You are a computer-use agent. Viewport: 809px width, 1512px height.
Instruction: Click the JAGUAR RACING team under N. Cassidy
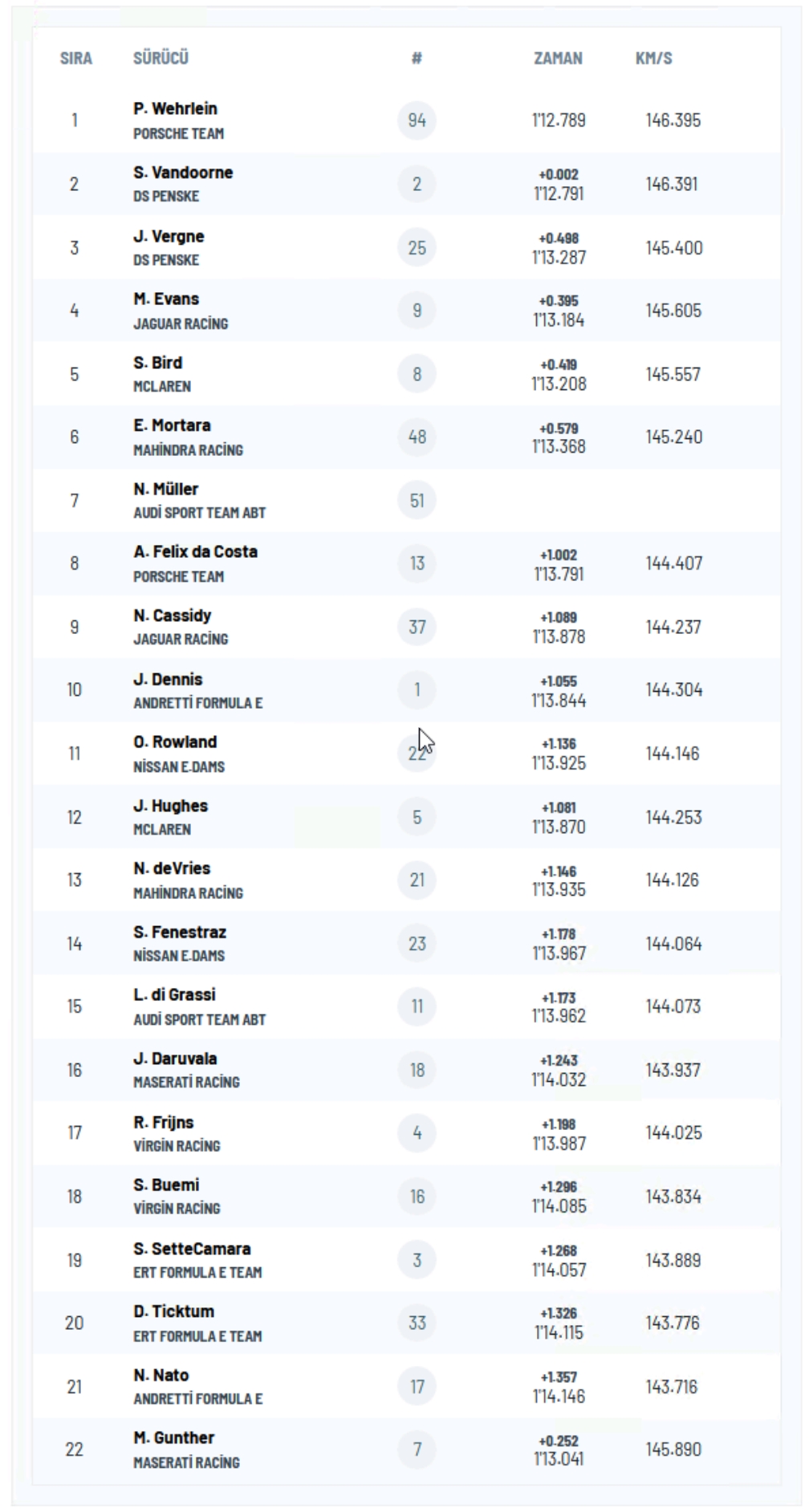coord(181,640)
